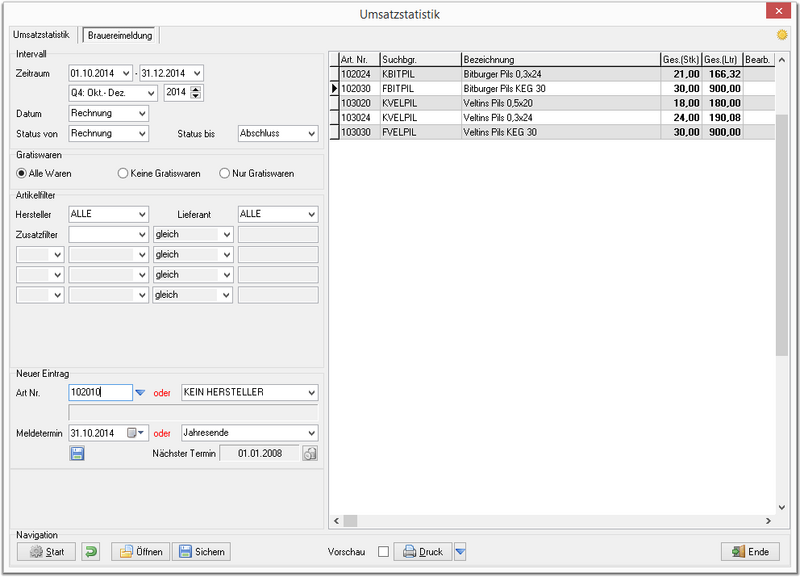
Task: Click the Zusatzfilter value input field
Action: [278, 235]
